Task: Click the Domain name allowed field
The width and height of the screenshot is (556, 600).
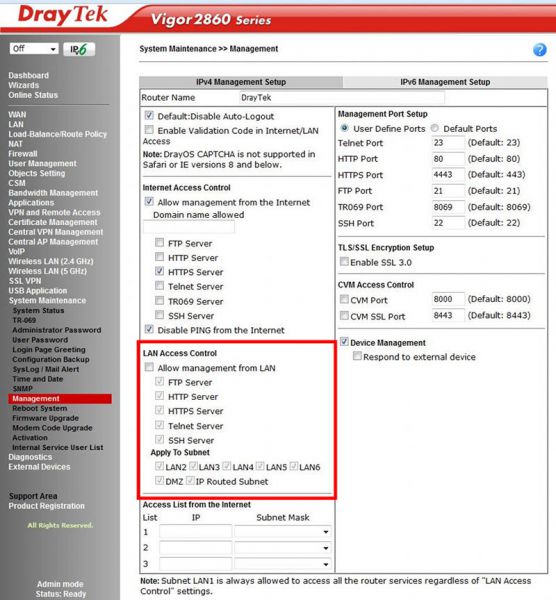Action: [x=189, y=227]
